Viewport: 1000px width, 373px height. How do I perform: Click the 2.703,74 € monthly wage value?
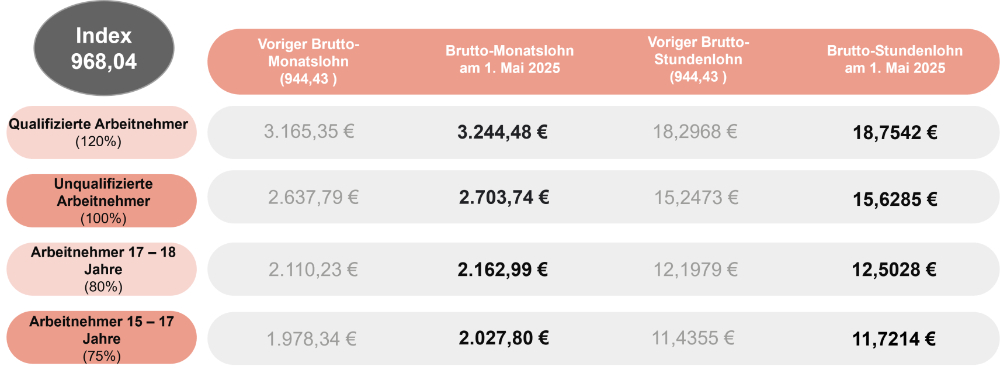click(504, 198)
